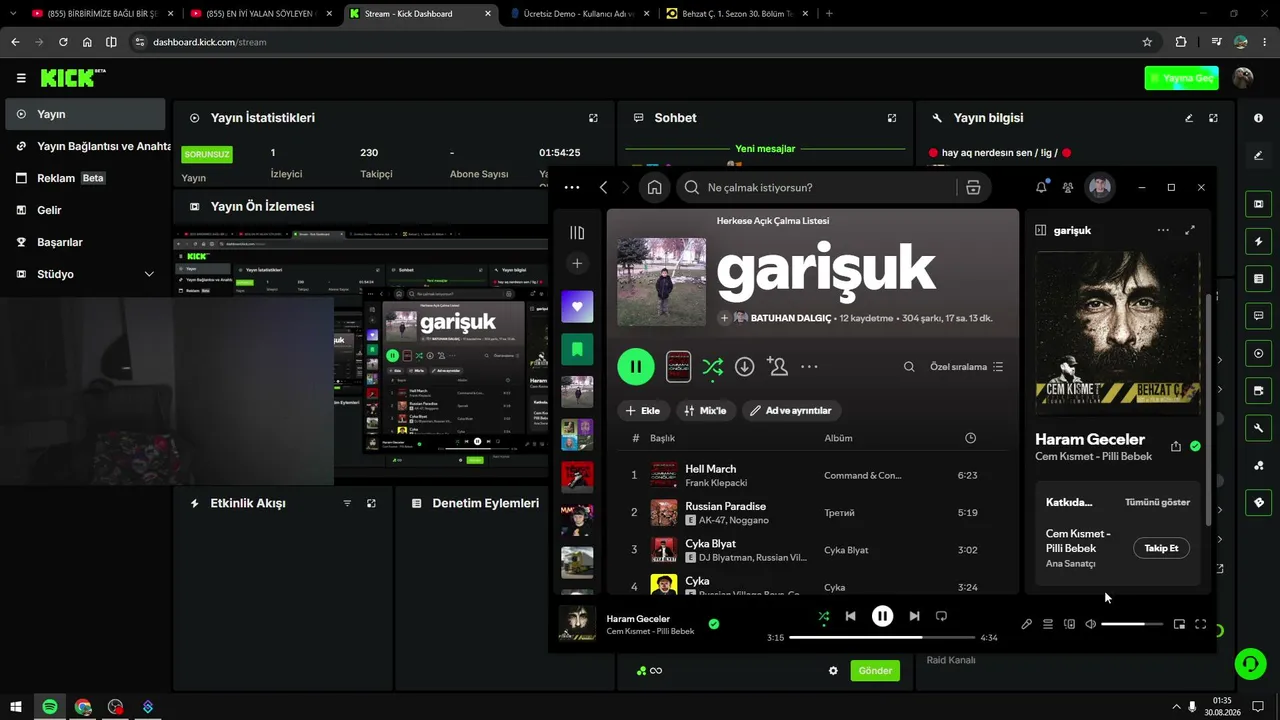
Task: Create a new playlist with plus icon
Action: [x=577, y=263]
